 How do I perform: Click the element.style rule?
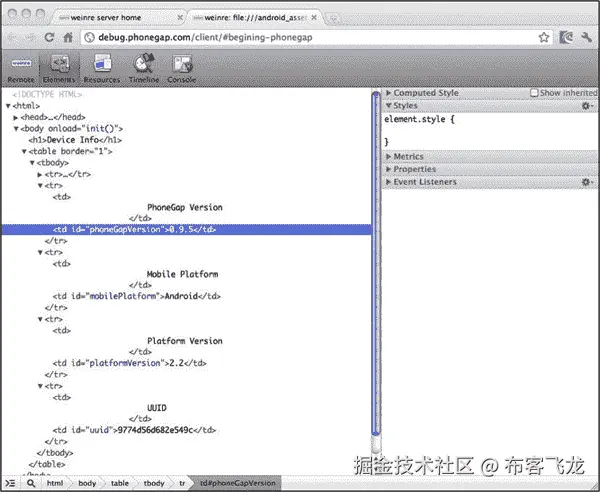[x=419, y=119]
